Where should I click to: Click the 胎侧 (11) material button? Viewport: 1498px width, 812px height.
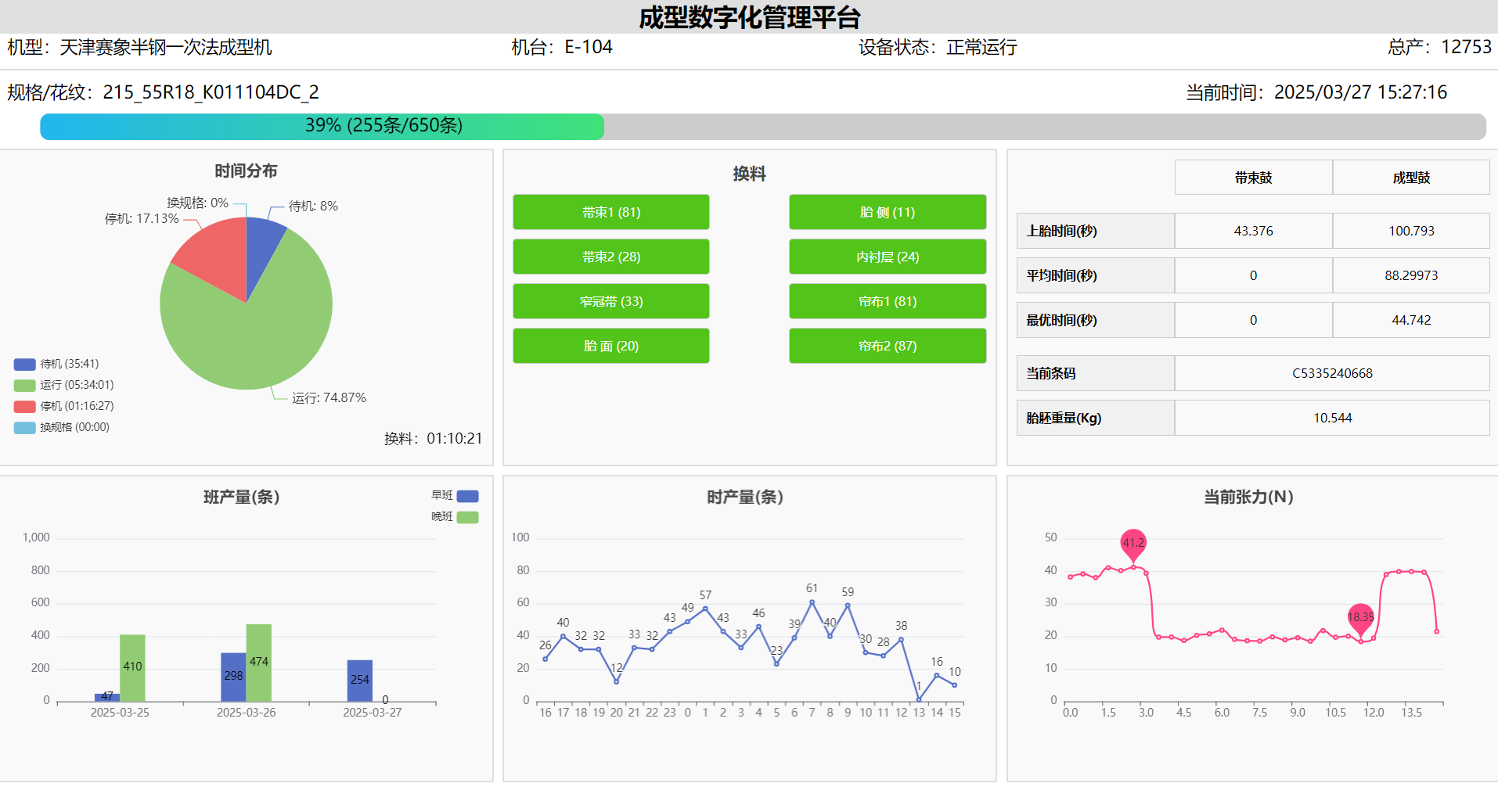click(x=887, y=212)
